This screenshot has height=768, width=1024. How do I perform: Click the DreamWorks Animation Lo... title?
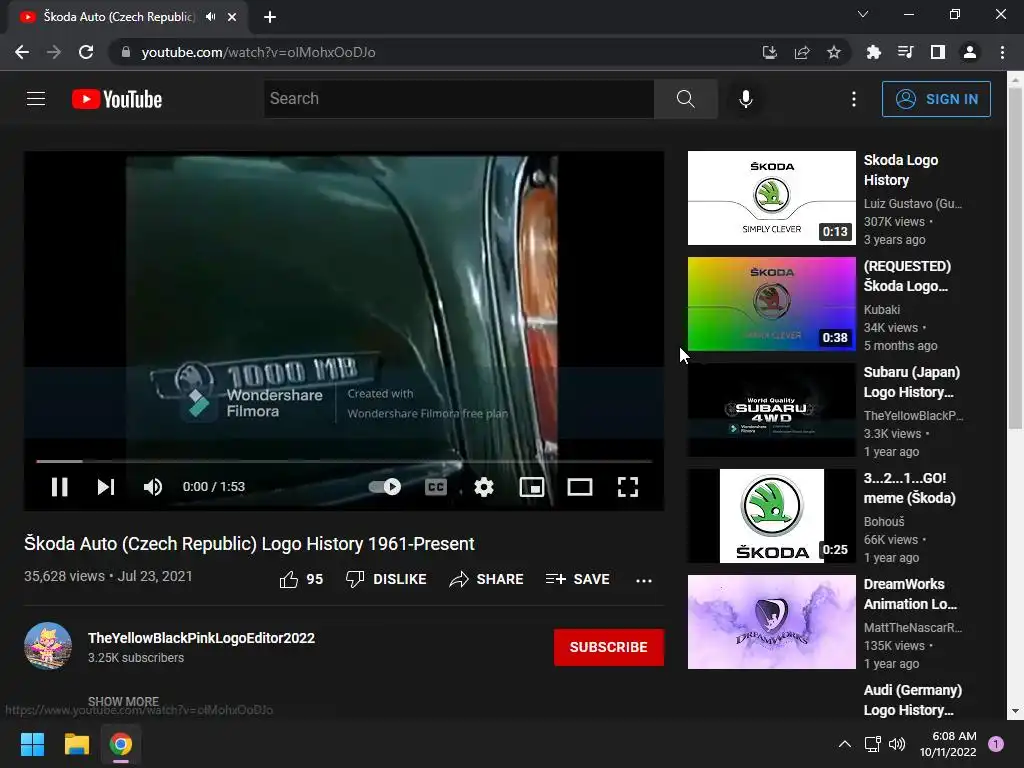(910, 594)
